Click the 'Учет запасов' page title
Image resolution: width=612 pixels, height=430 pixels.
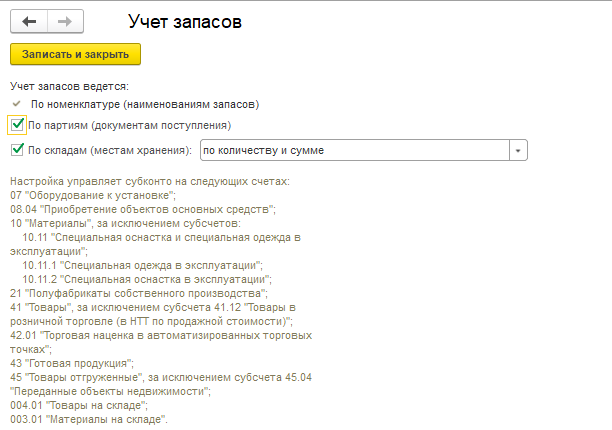(185, 21)
